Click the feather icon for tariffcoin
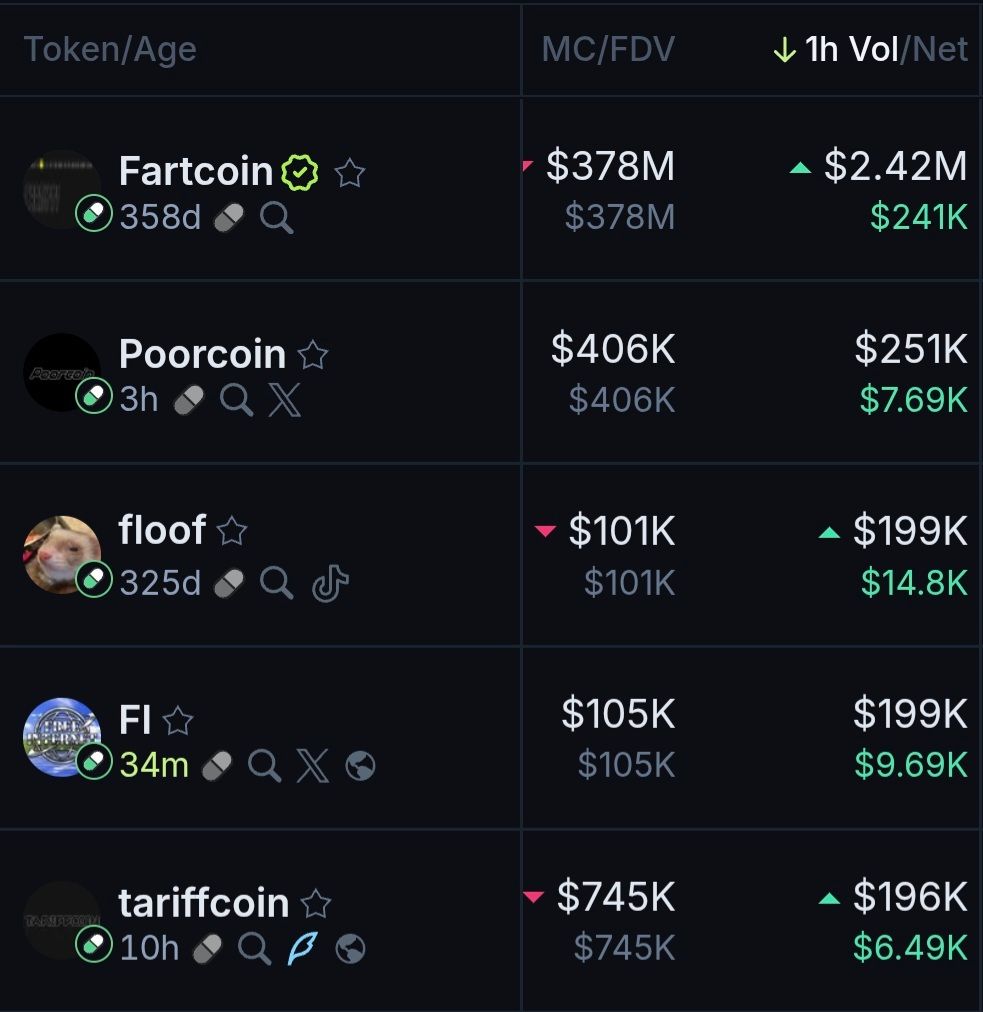This screenshot has height=1012, width=983. tap(302, 948)
